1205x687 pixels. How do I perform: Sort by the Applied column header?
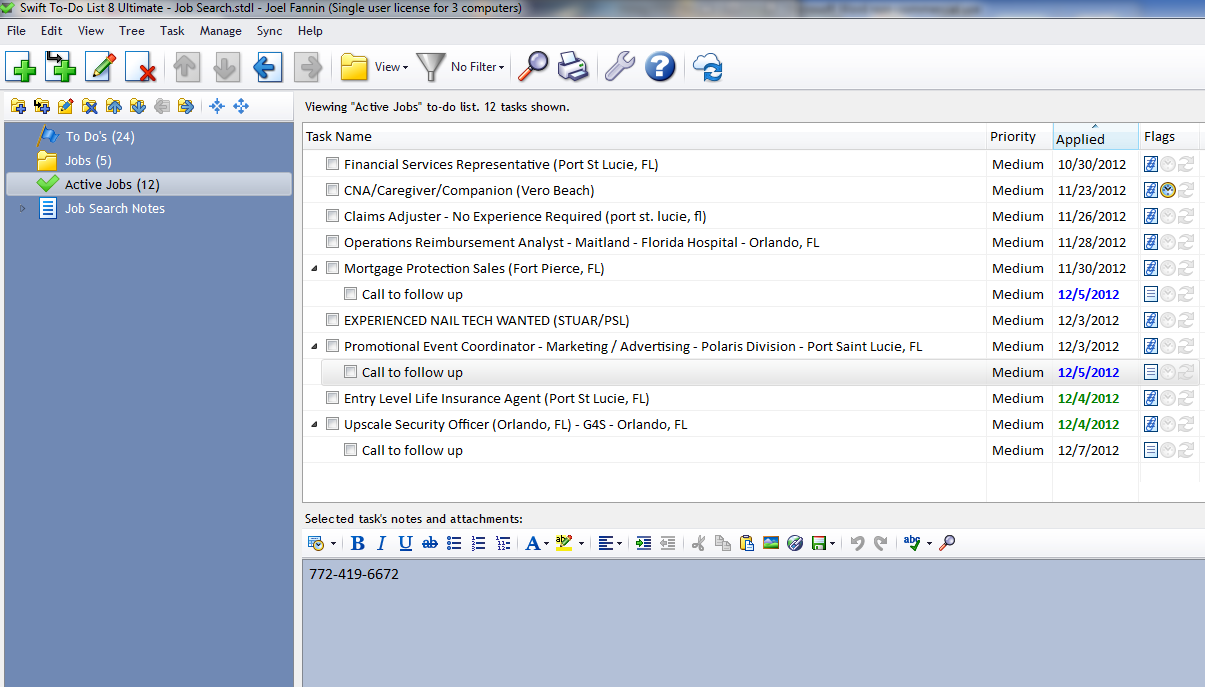pos(1095,137)
